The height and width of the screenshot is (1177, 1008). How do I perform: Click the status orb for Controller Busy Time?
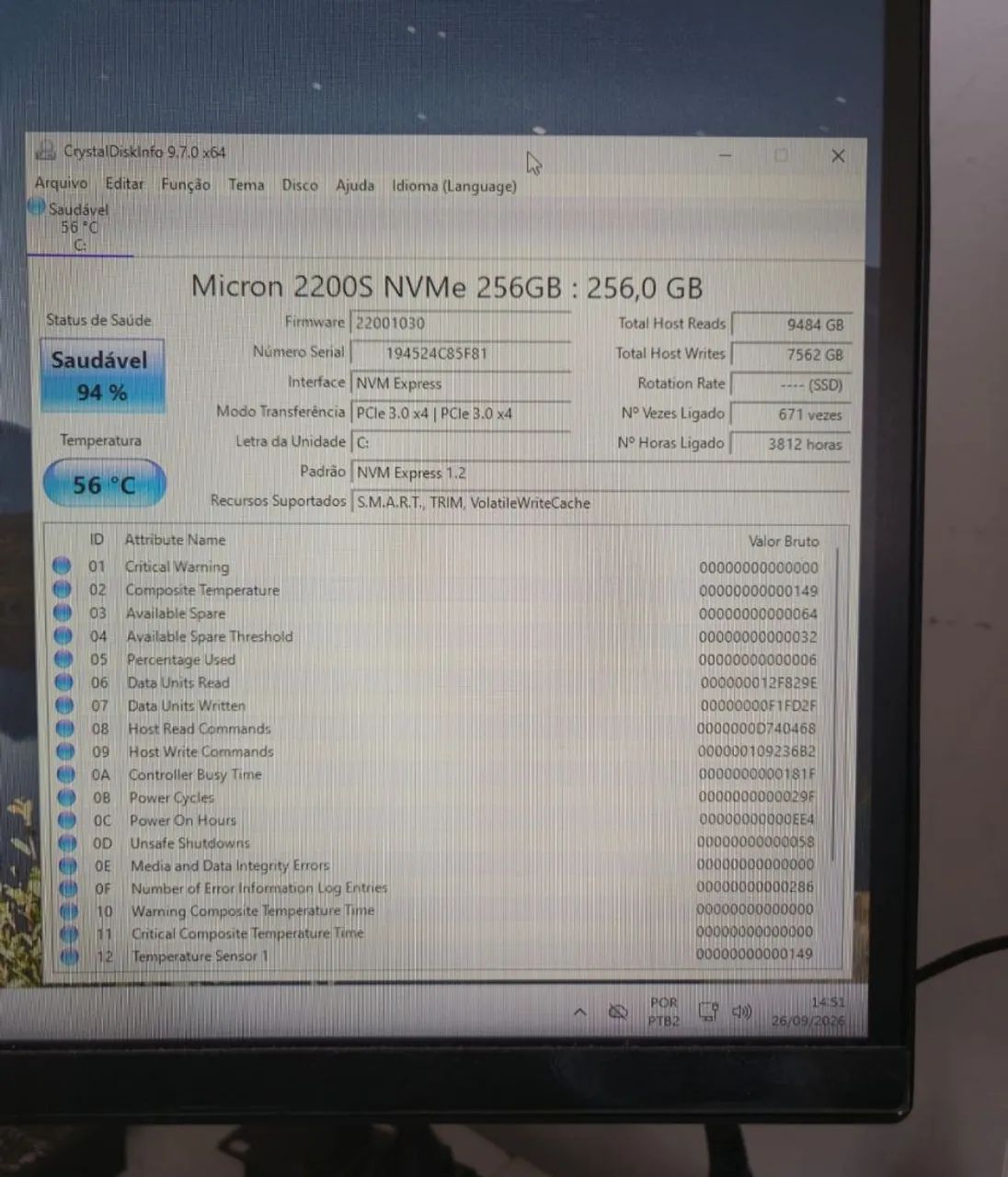[x=65, y=774]
